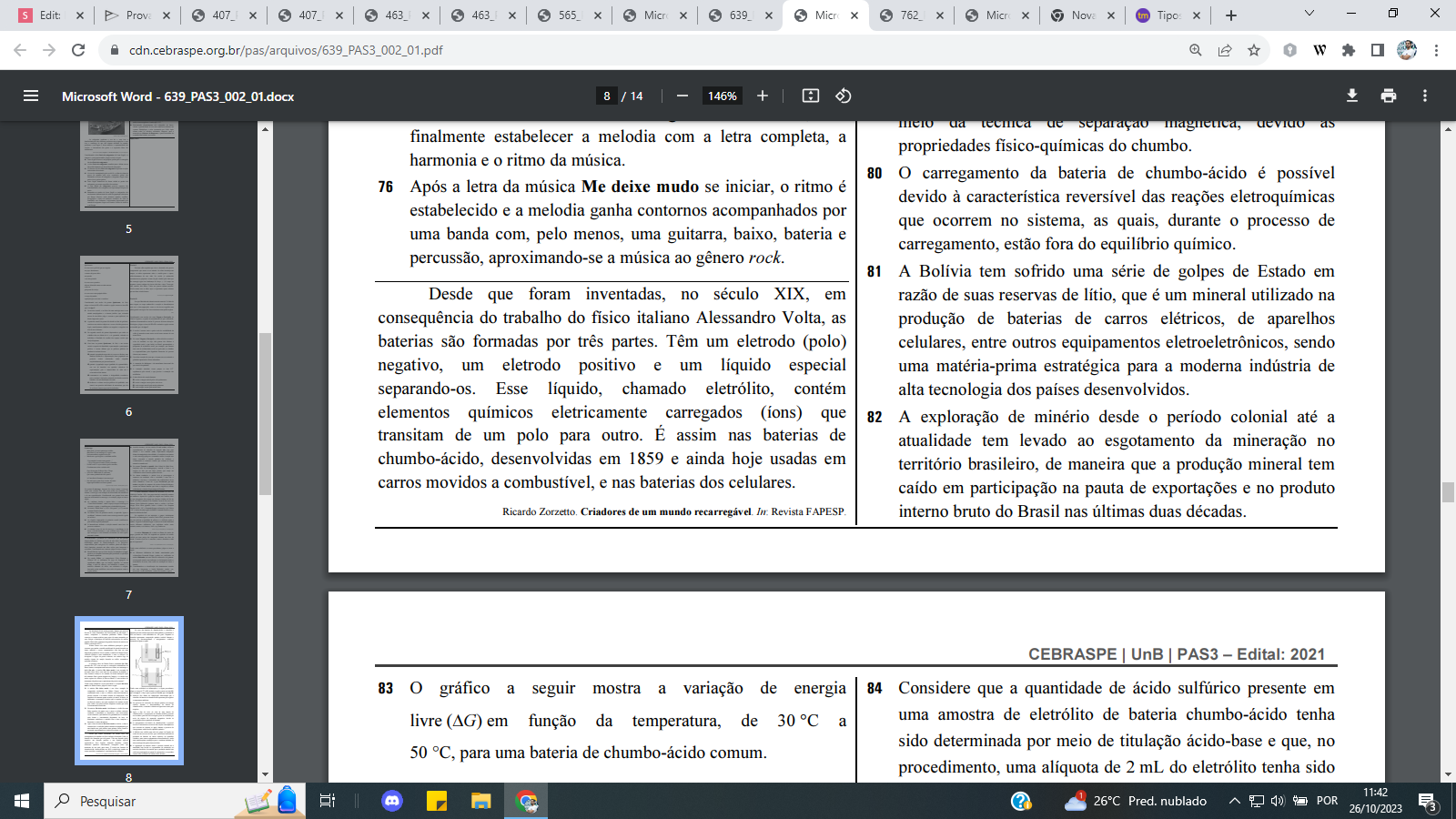Click the battery icon in system tray

click(x=1299, y=801)
